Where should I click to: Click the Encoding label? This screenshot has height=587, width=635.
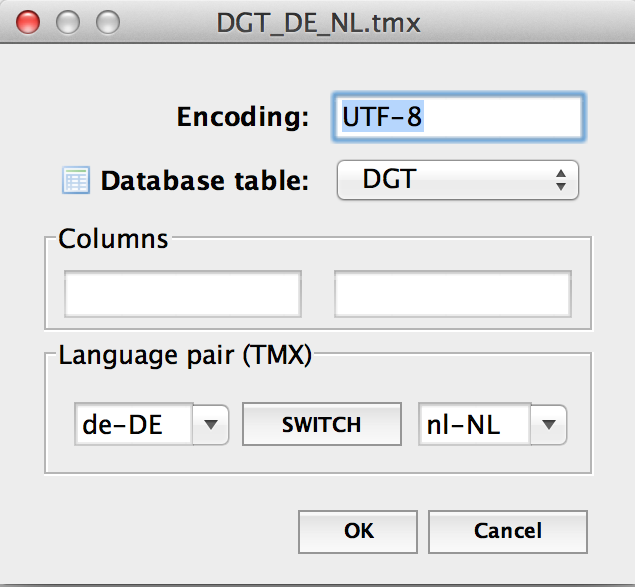pos(242,117)
